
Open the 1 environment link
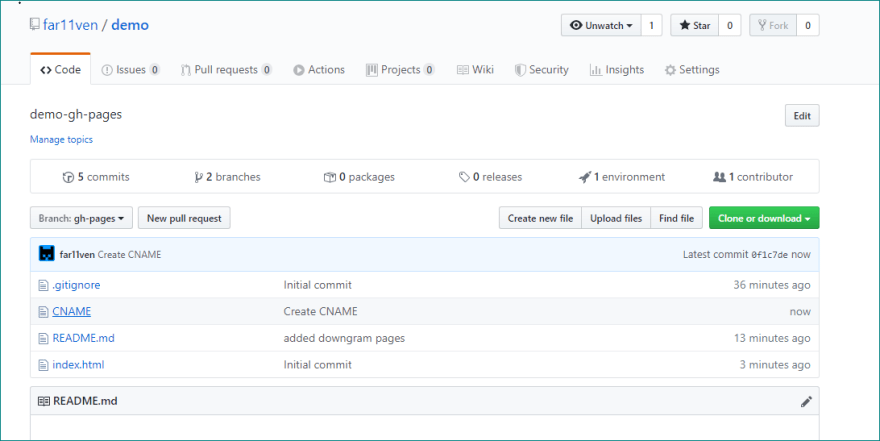[x=622, y=177]
